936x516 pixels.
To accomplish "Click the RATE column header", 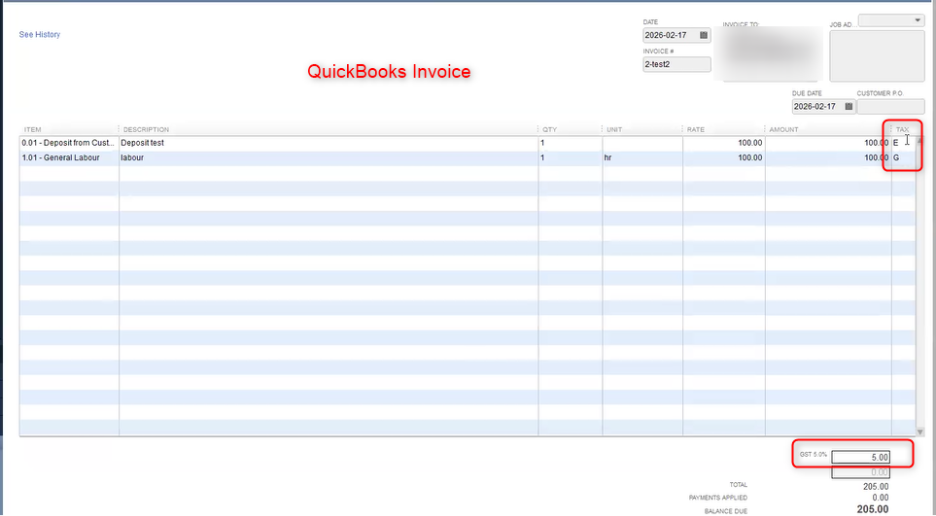I will pyautogui.click(x=695, y=130).
